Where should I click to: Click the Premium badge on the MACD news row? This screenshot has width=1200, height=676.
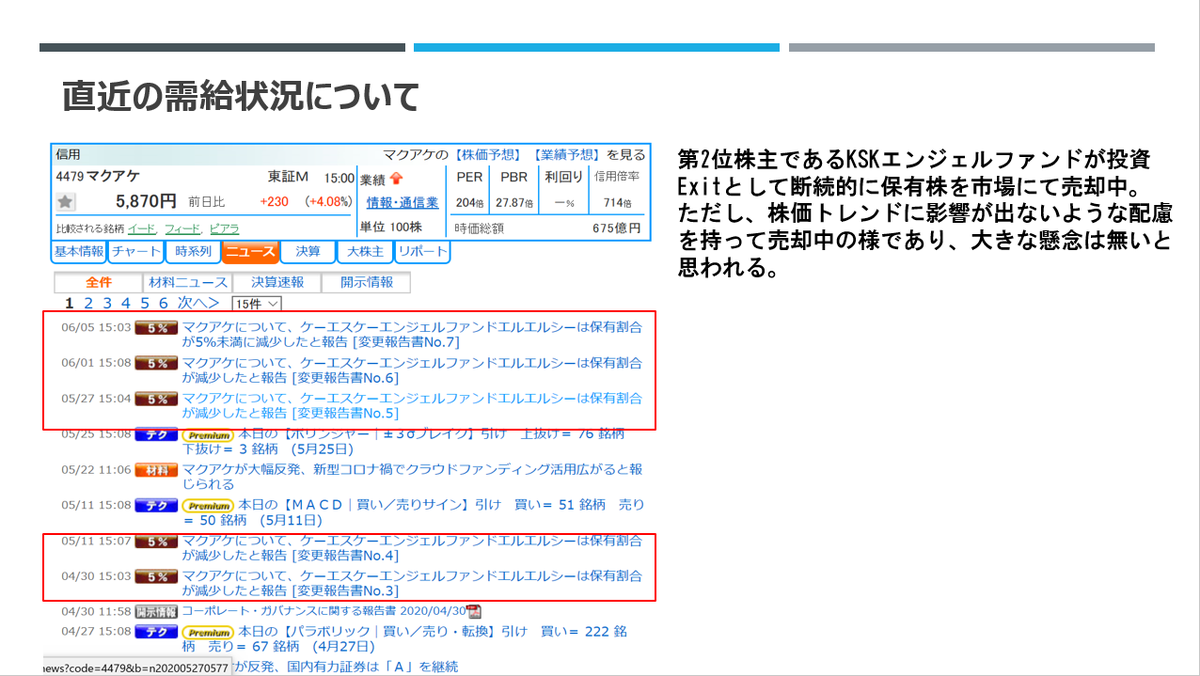coord(207,506)
